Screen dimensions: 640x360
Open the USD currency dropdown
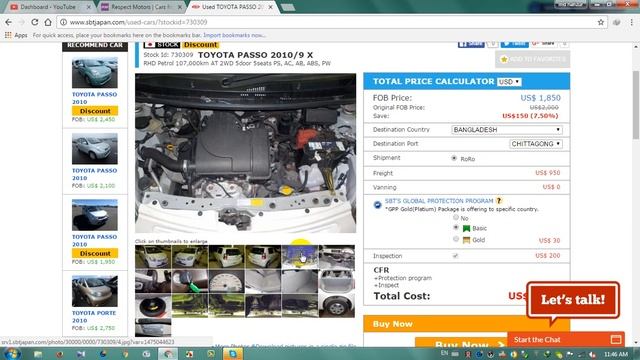[x=509, y=82]
